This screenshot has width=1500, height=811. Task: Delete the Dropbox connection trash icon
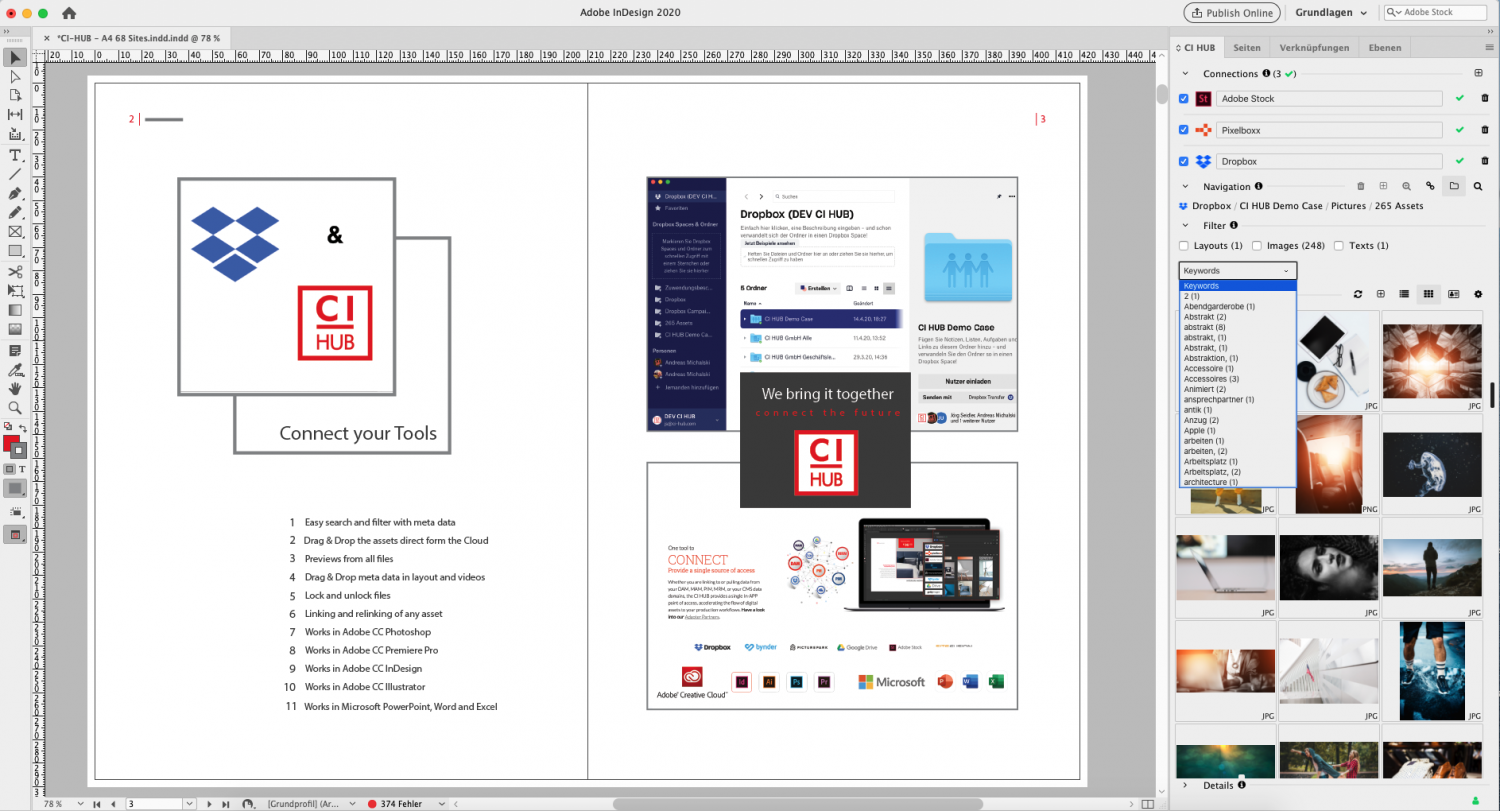(x=1484, y=161)
